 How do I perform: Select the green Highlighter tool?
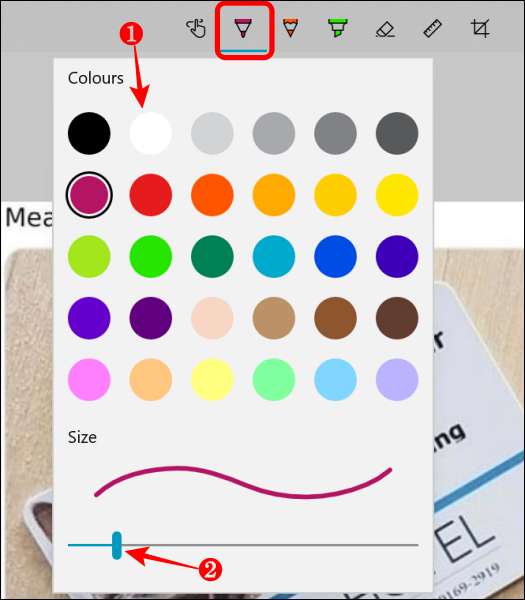(x=338, y=28)
